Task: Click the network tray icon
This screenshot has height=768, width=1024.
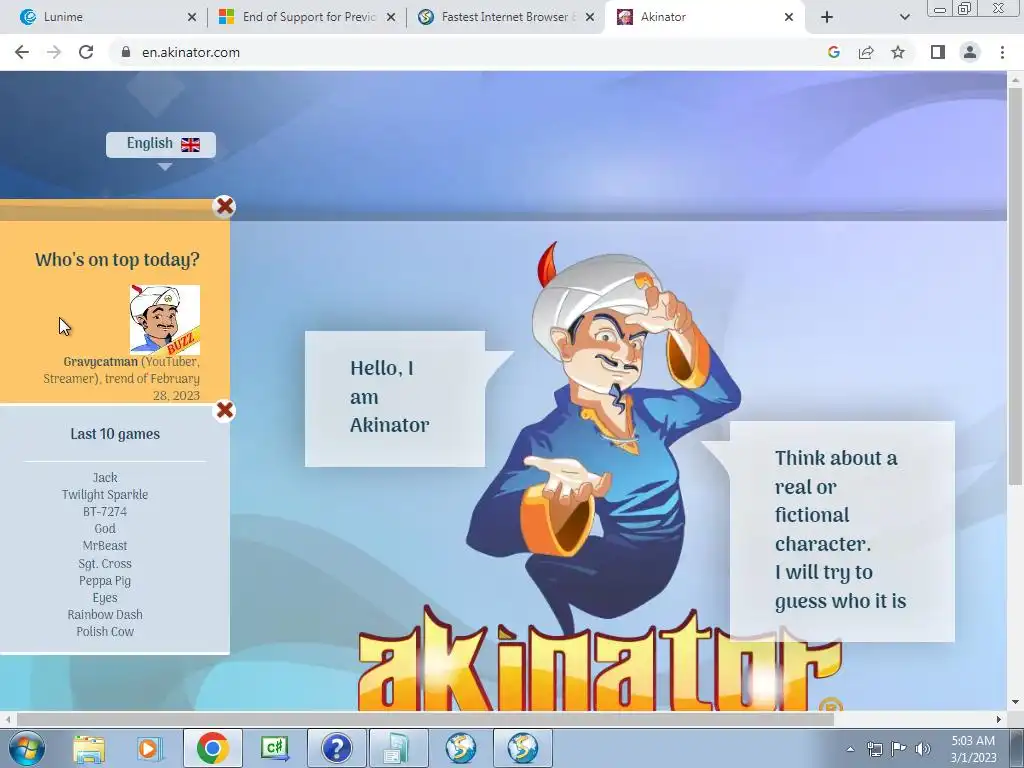Action: [874, 749]
